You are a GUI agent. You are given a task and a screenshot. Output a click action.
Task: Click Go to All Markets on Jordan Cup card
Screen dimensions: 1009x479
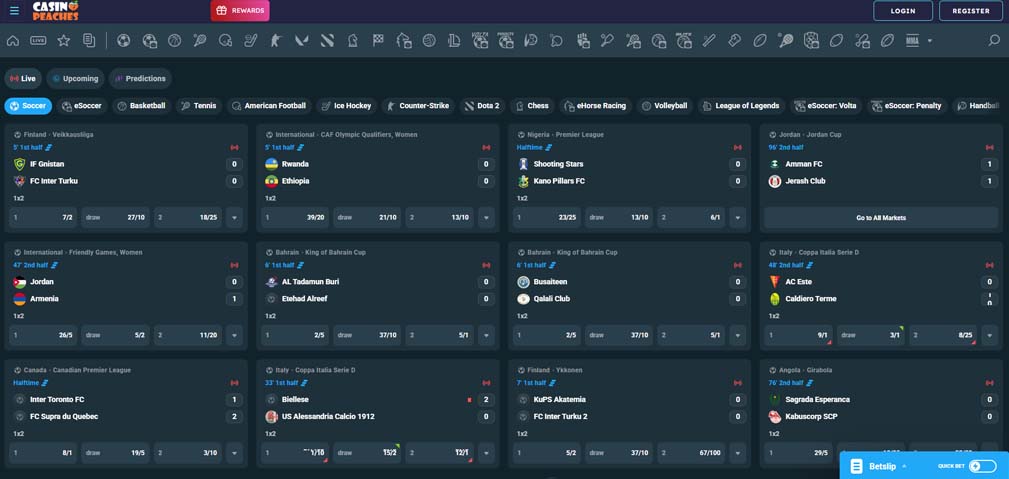[881, 218]
